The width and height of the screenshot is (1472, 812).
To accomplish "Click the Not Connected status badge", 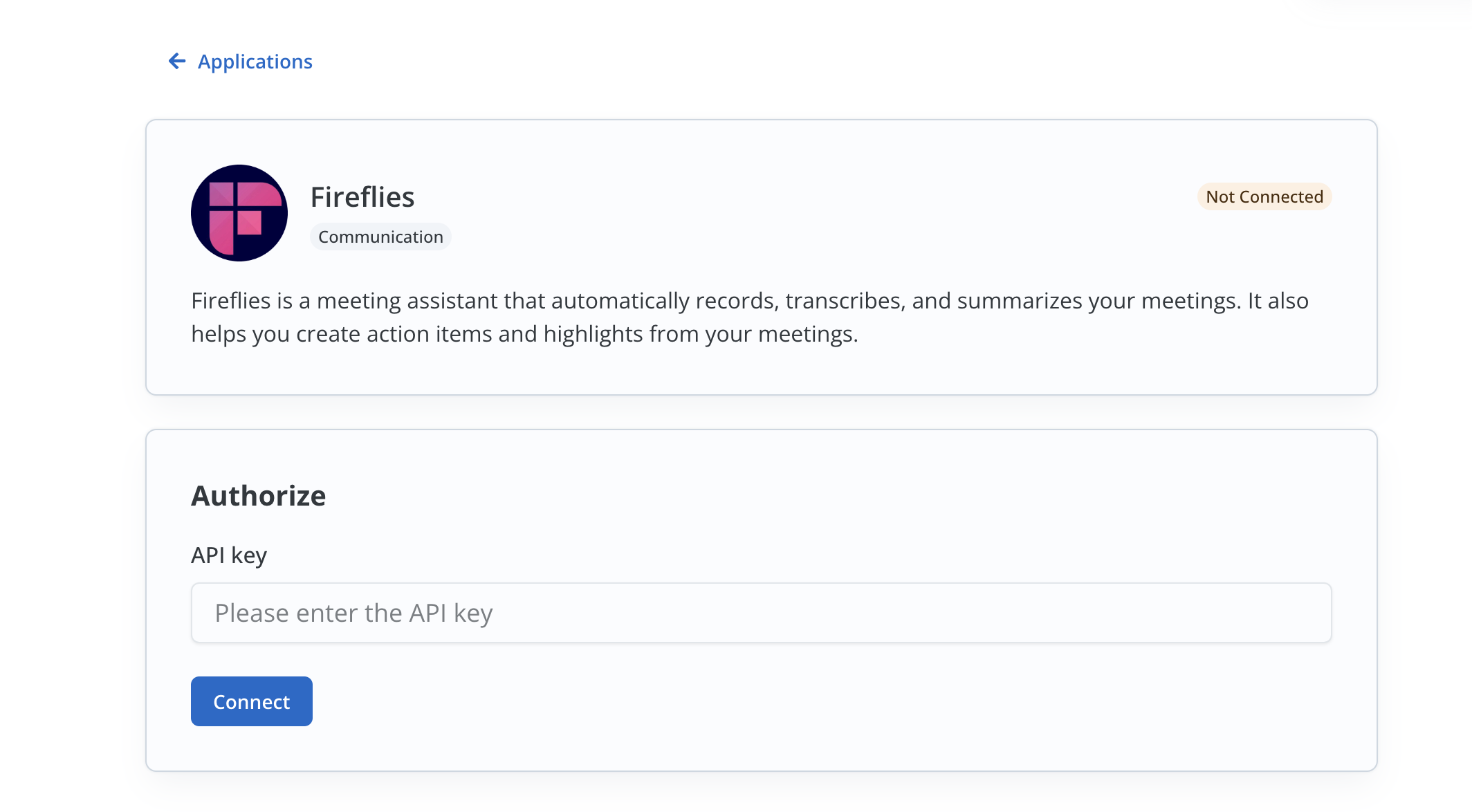I will (x=1264, y=197).
